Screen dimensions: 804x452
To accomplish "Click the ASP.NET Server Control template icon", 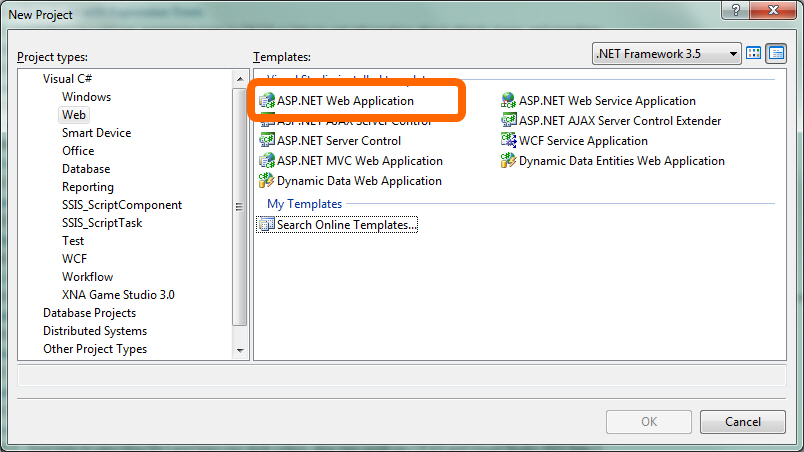I will [267, 140].
